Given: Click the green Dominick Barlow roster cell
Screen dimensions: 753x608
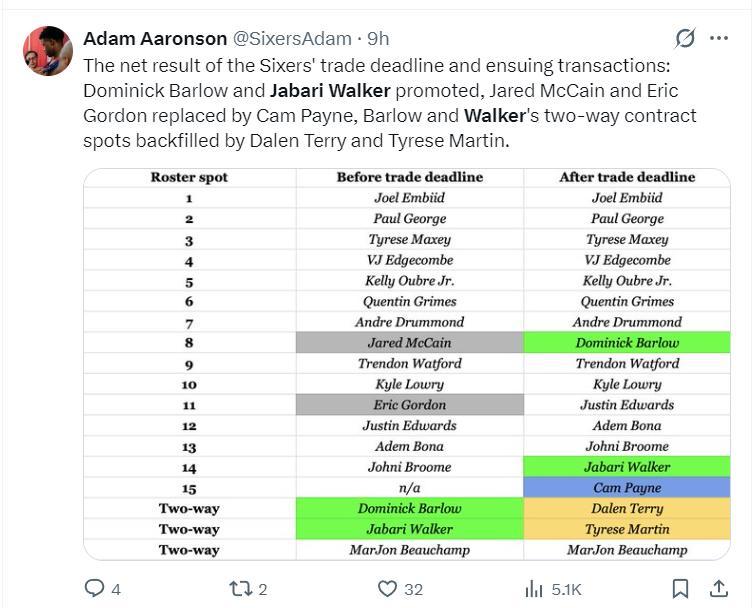Looking at the screenshot, I should tap(627, 343).
